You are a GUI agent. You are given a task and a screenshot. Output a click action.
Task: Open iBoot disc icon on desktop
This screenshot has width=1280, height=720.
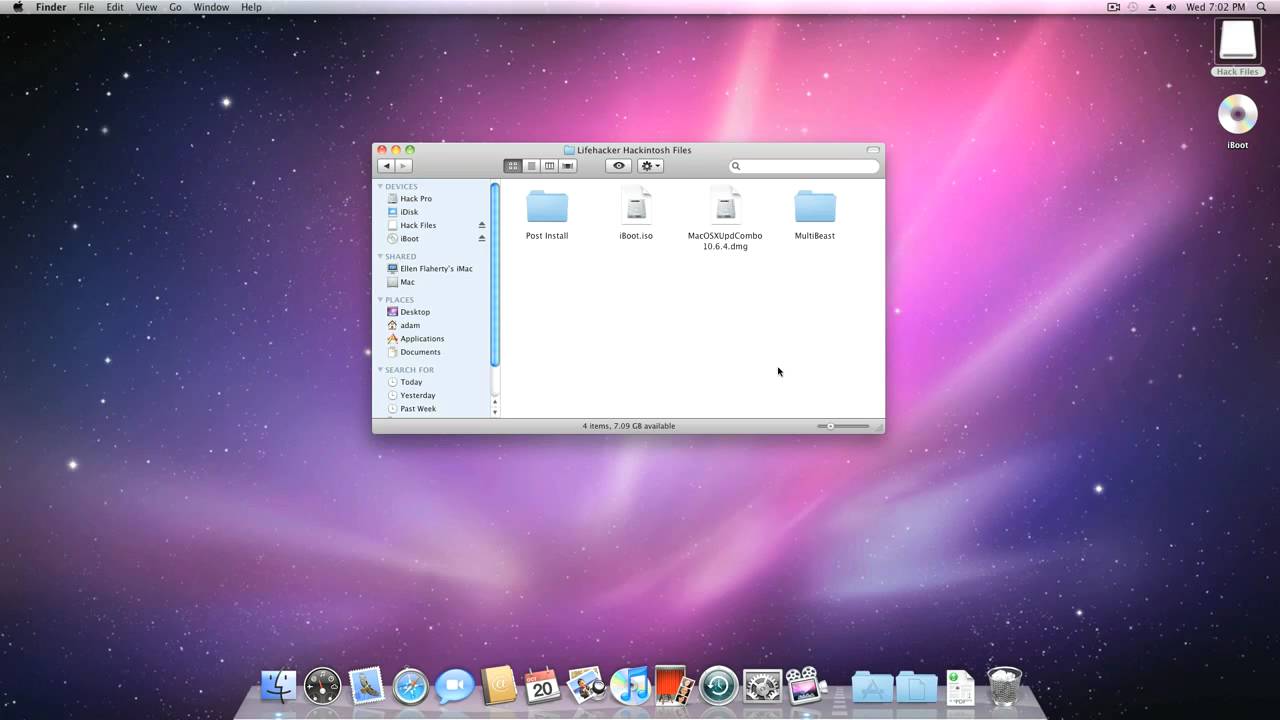coord(1237,115)
